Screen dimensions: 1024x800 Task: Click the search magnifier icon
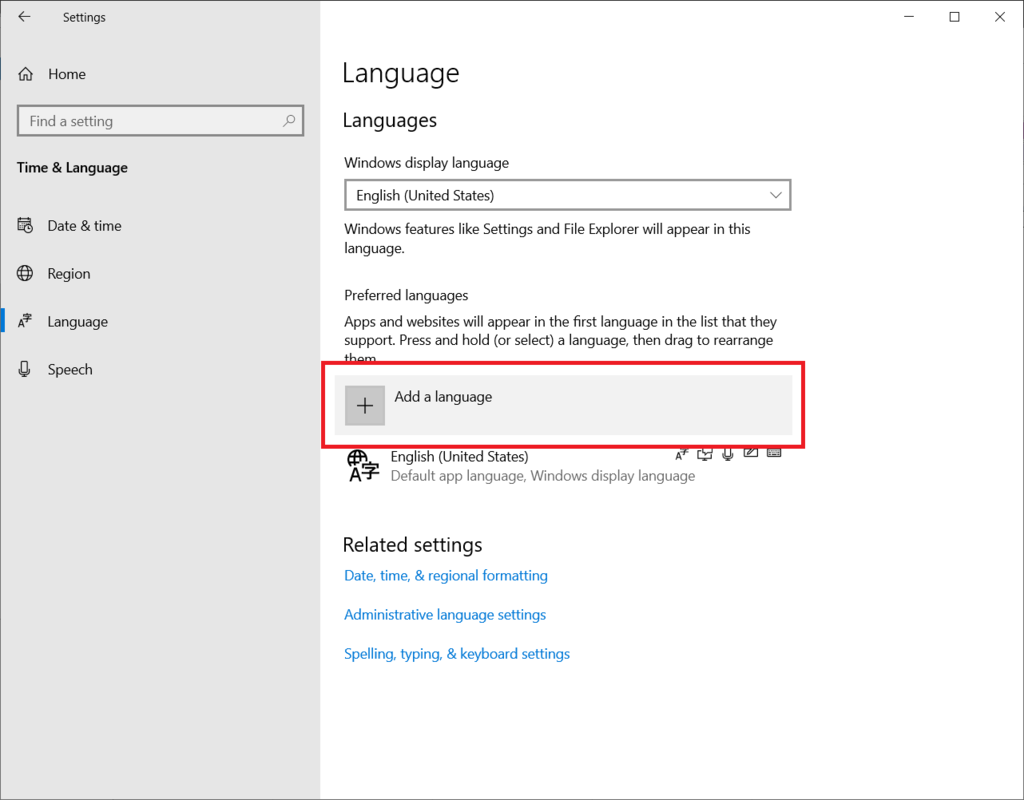(x=289, y=121)
